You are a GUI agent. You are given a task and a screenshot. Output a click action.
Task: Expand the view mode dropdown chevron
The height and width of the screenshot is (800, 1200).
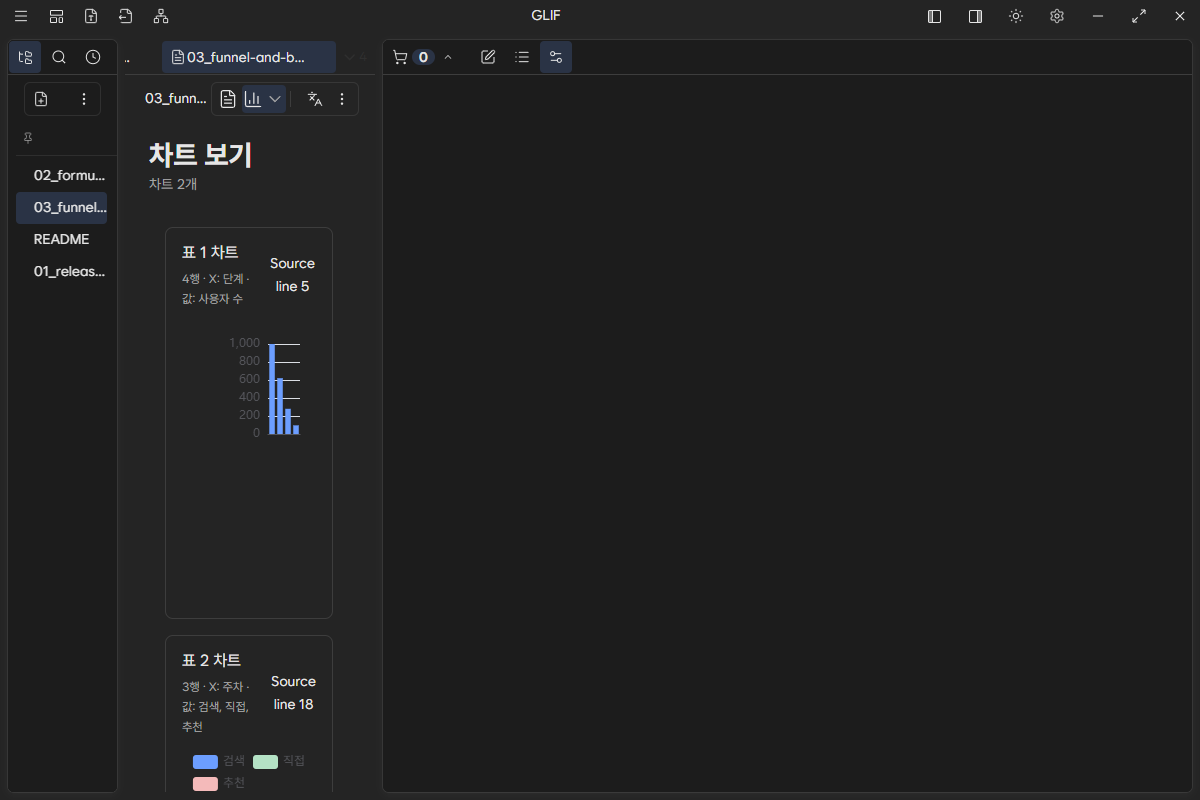[x=275, y=99]
